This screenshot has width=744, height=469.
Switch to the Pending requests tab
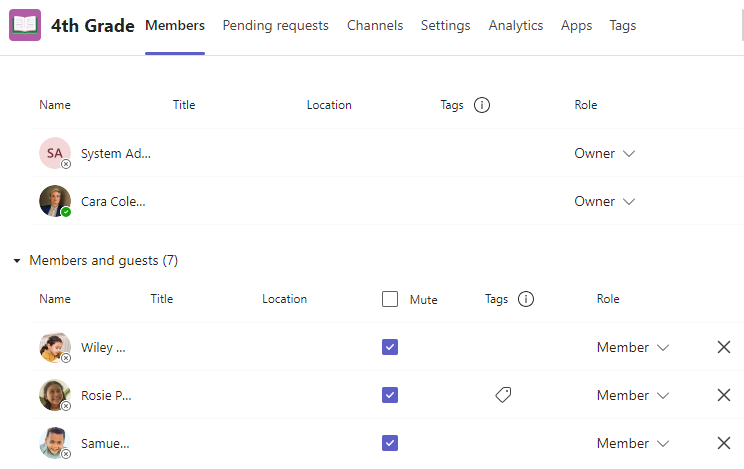point(275,26)
